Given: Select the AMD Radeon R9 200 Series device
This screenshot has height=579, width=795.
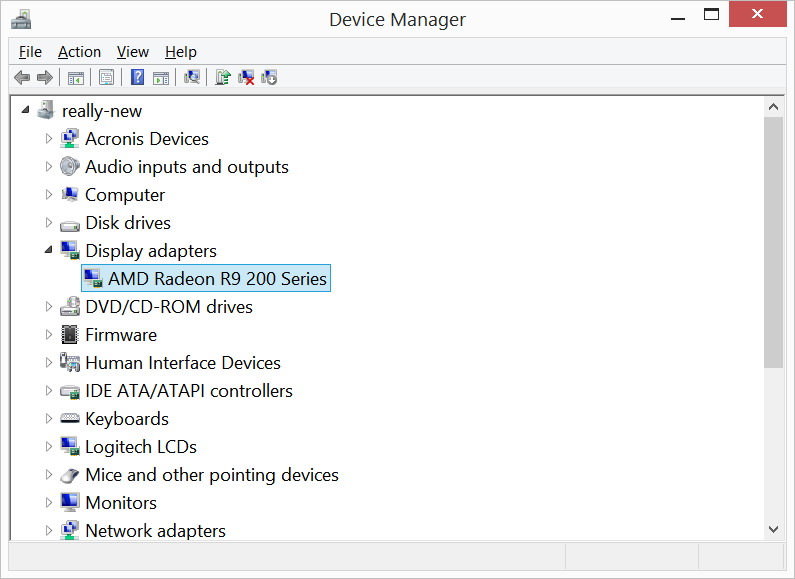Looking at the screenshot, I should [x=217, y=279].
